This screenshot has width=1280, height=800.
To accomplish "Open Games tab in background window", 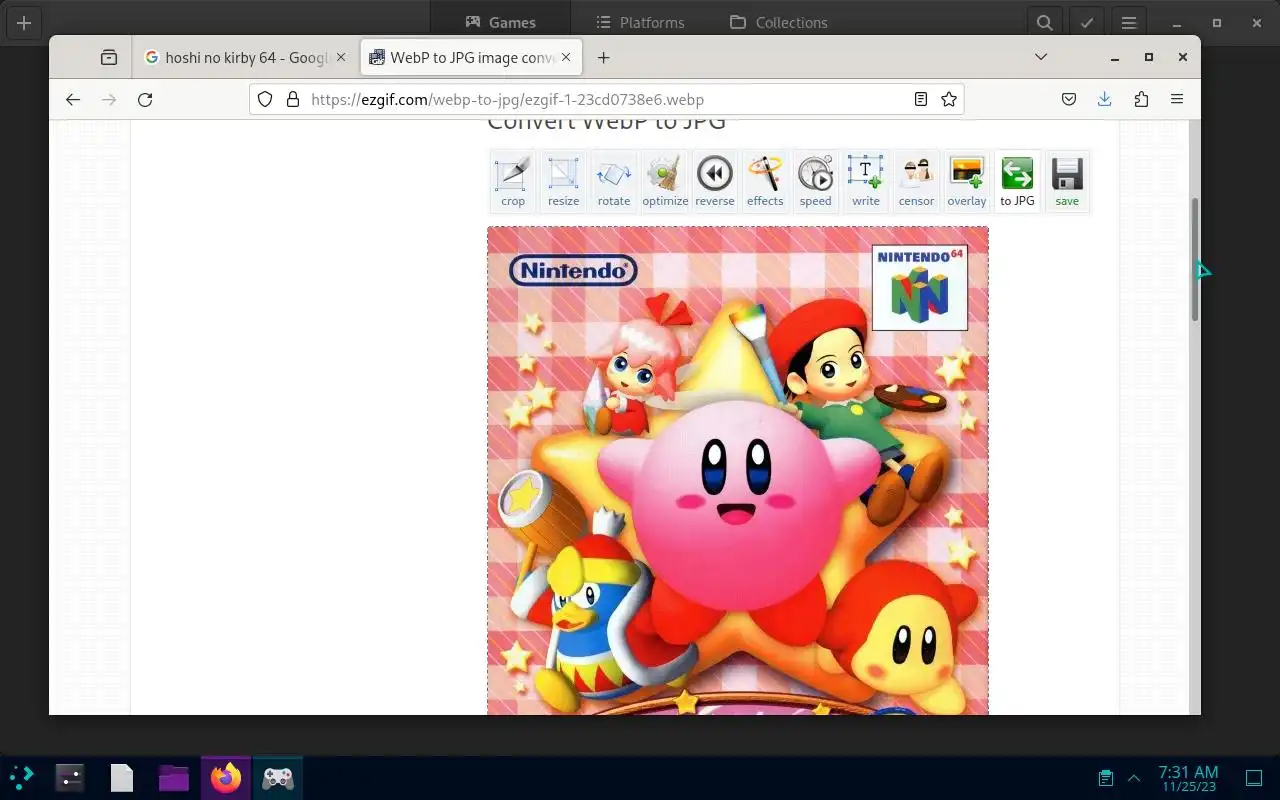I will [500, 22].
